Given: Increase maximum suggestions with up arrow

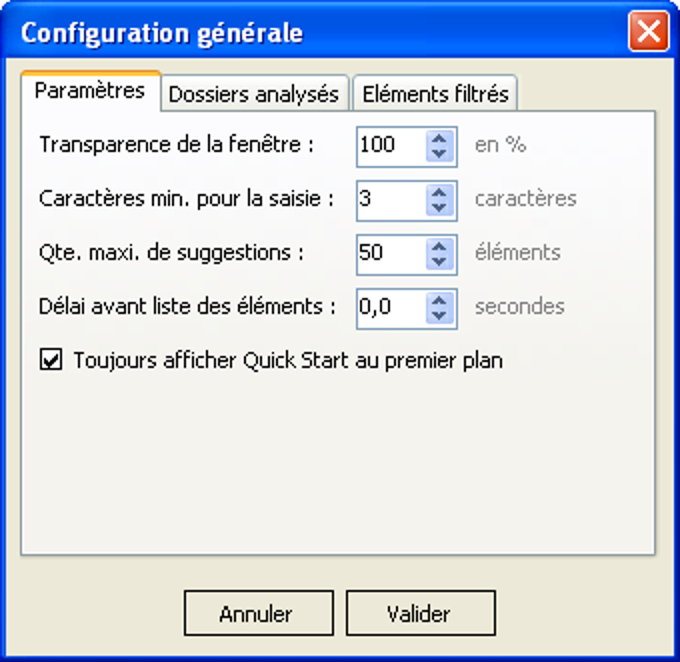Looking at the screenshot, I should pyautogui.click(x=439, y=247).
